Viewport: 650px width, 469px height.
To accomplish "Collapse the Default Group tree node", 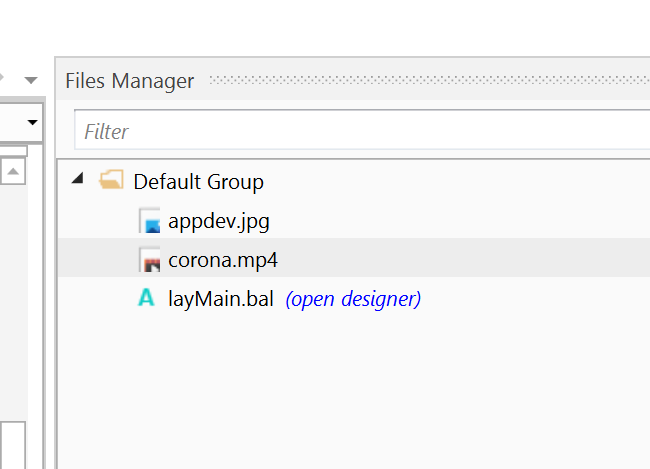I will click(x=78, y=180).
